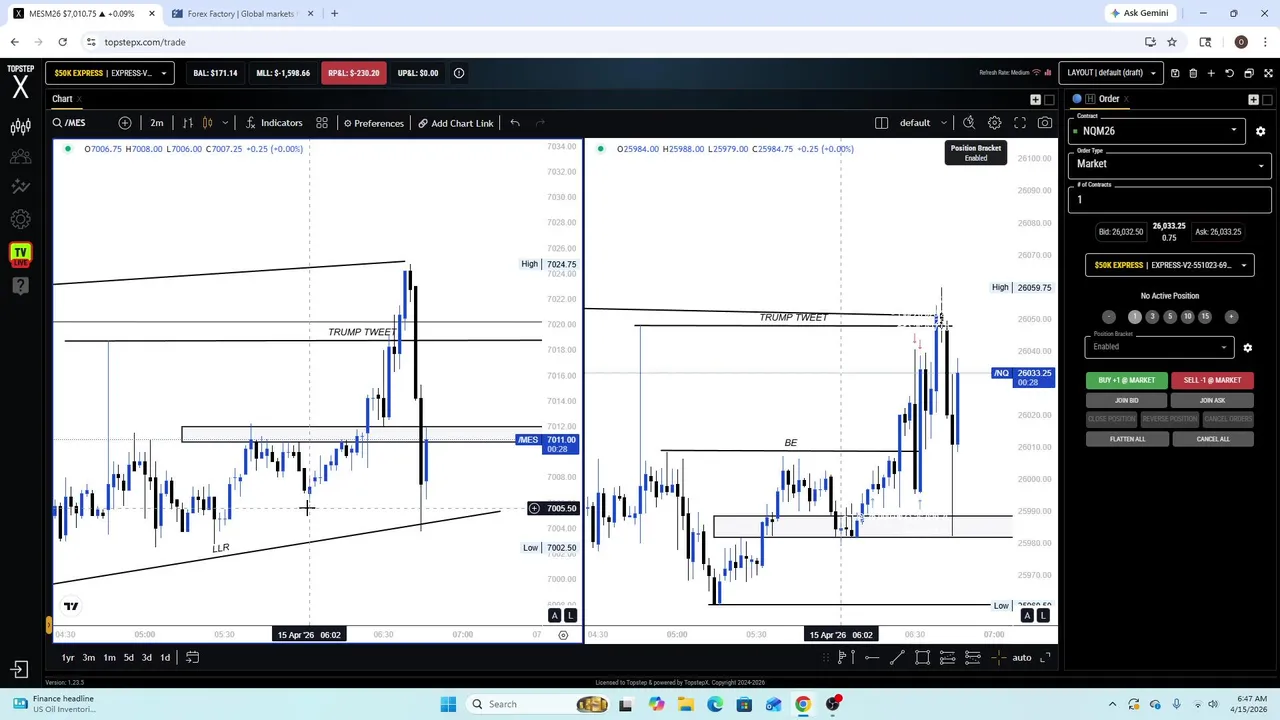Select the 3m range tab

[89, 658]
